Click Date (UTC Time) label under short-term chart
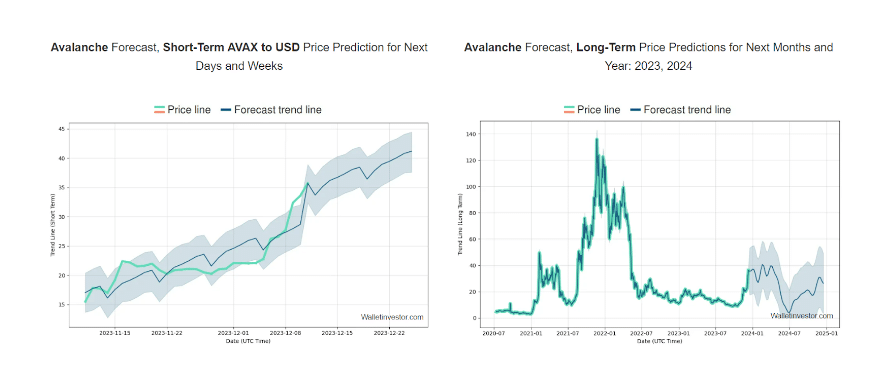The height and width of the screenshot is (370, 876). [248, 341]
